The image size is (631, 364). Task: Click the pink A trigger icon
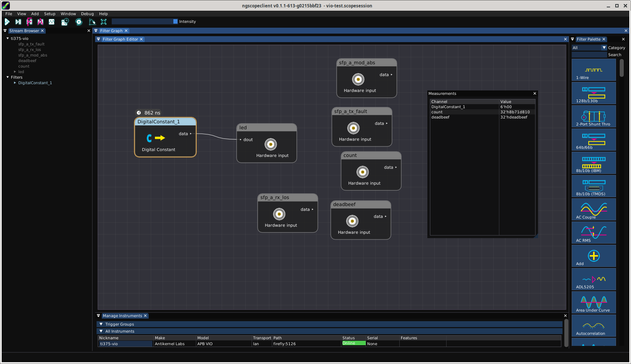click(40, 22)
